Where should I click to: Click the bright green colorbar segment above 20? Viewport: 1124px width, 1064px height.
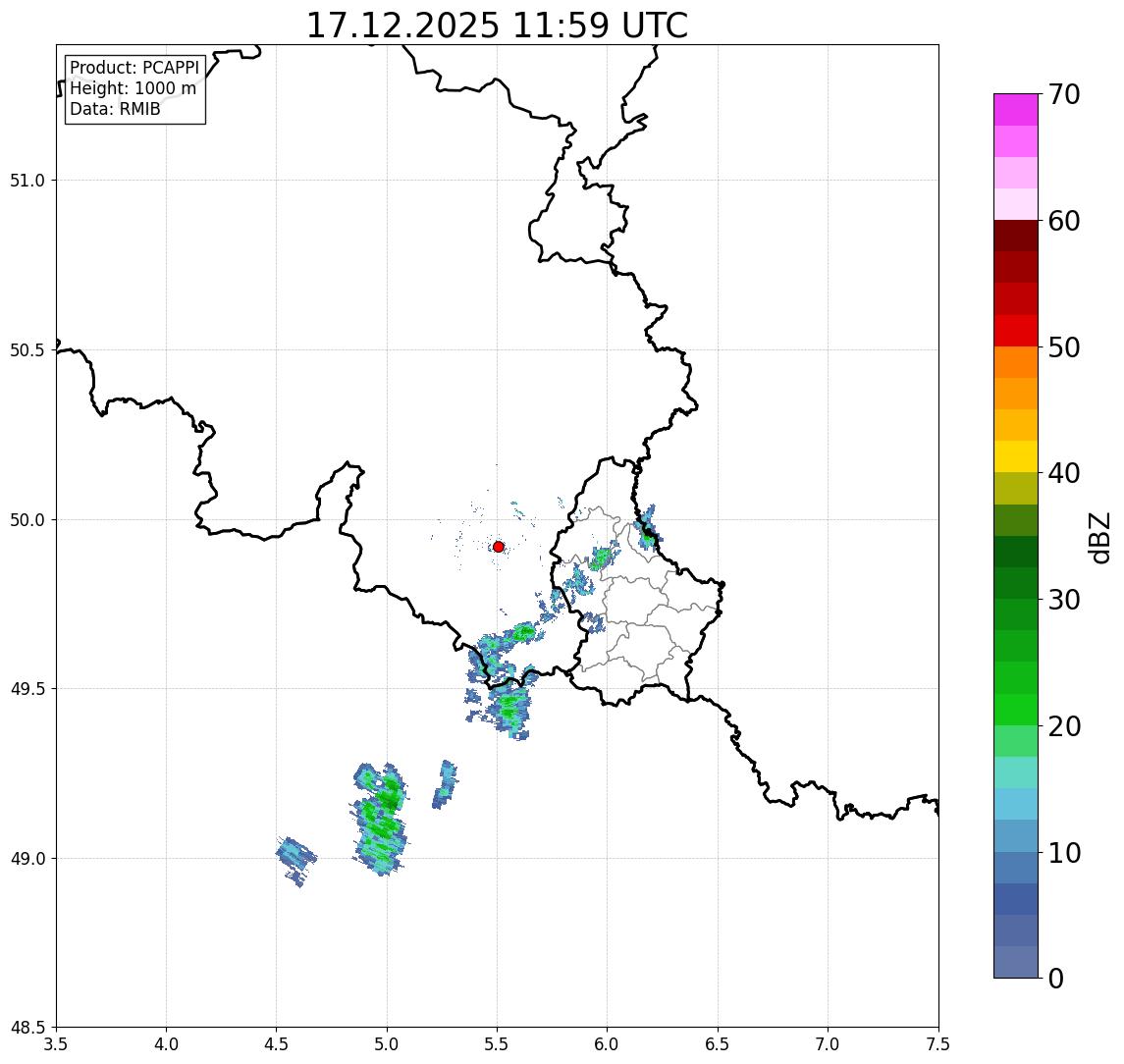(x=1016, y=710)
